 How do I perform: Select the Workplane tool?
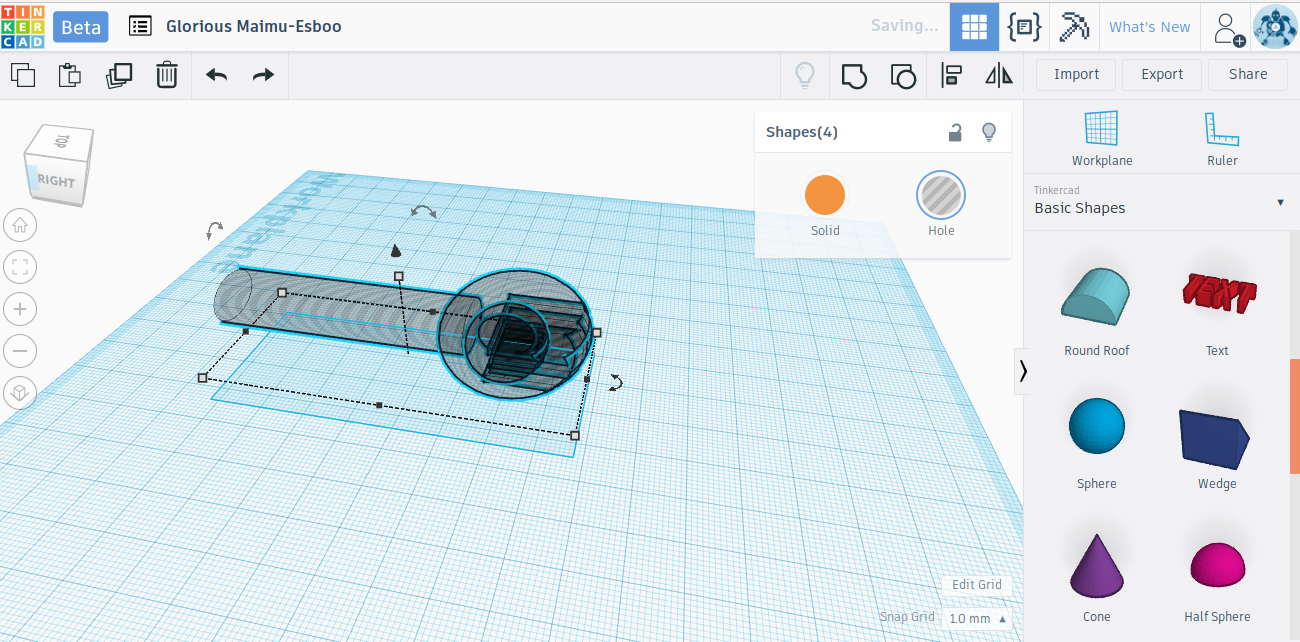click(x=1102, y=139)
